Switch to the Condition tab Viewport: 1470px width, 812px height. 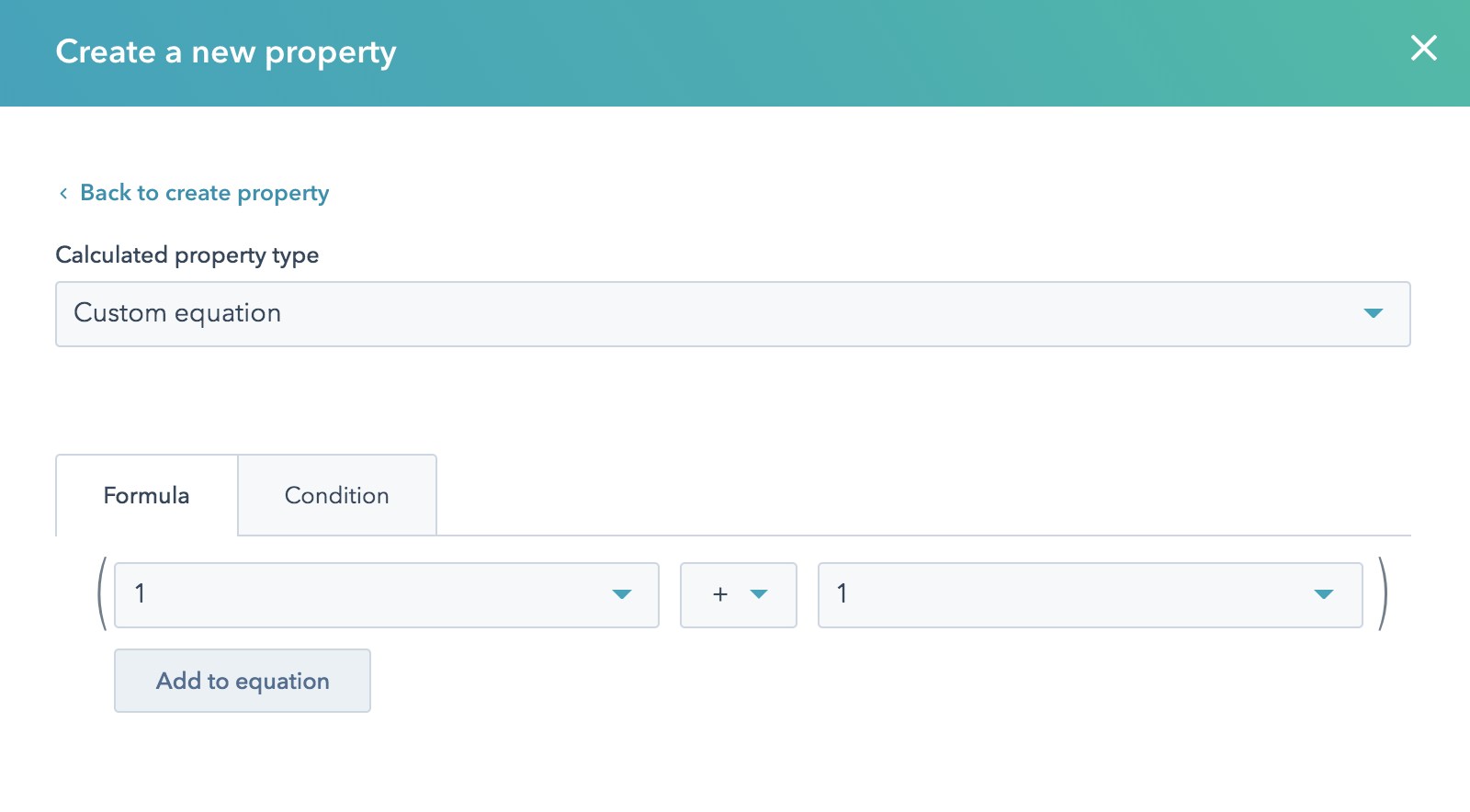tap(337, 496)
